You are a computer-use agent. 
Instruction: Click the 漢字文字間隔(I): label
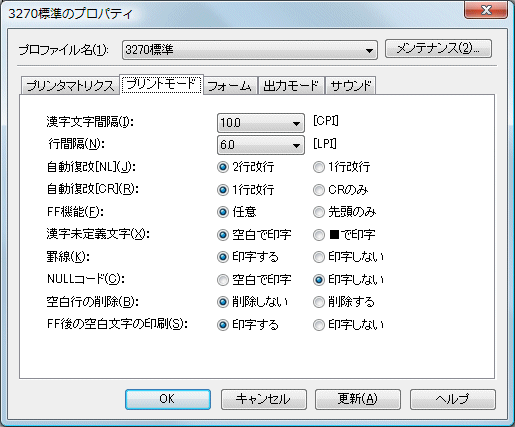(x=90, y=122)
